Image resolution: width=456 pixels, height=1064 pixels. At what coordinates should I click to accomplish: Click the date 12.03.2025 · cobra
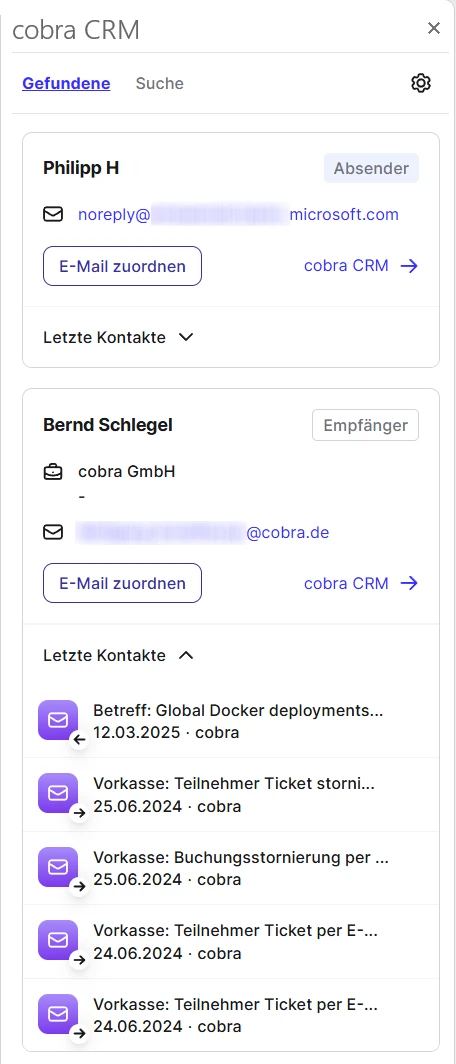pyautogui.click(x=166, y=734)
